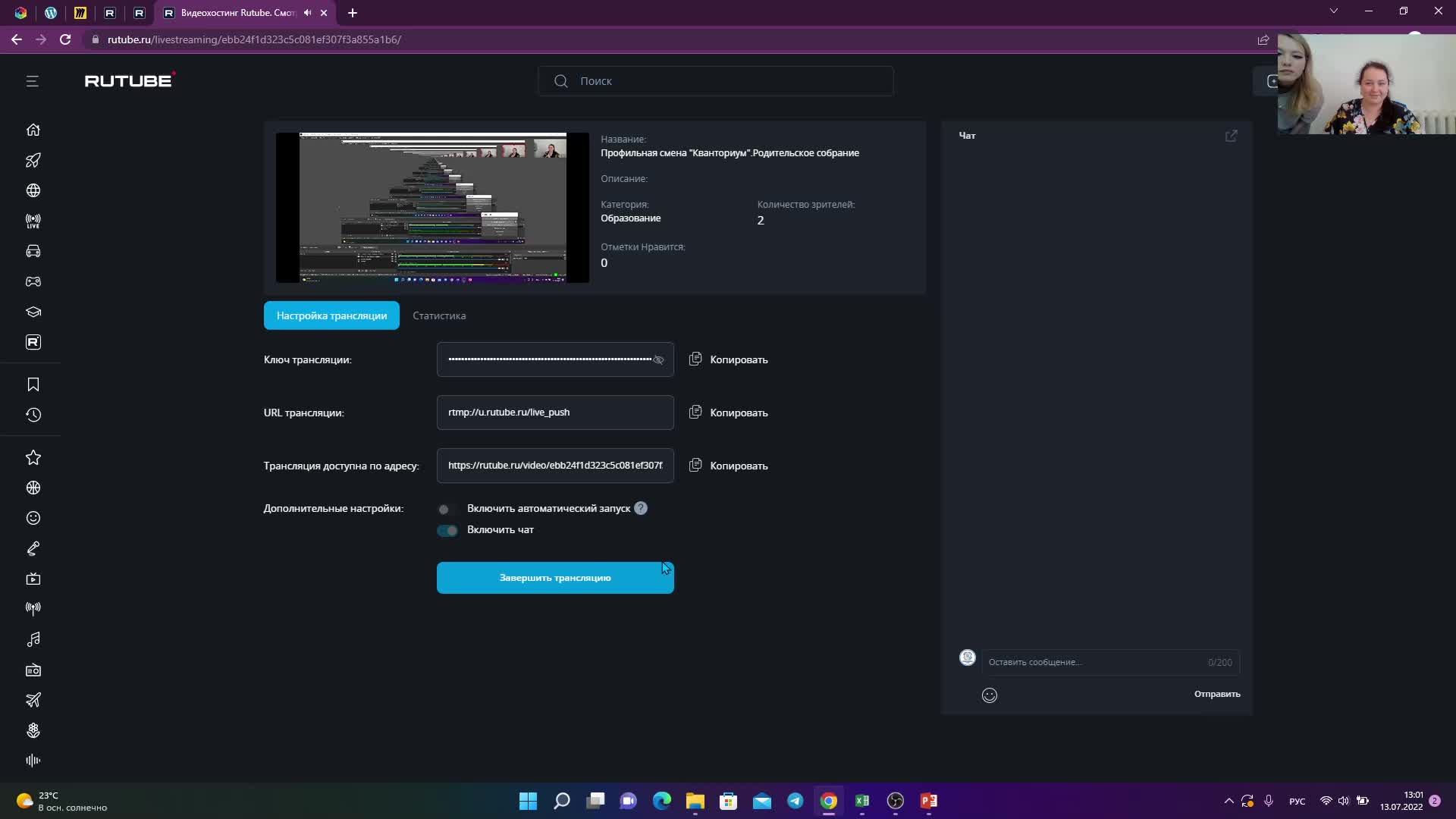1456x819 pixels.
Task: Open the LIVE broadcasts sidebar icon
Action: click(x=33, y=221)
